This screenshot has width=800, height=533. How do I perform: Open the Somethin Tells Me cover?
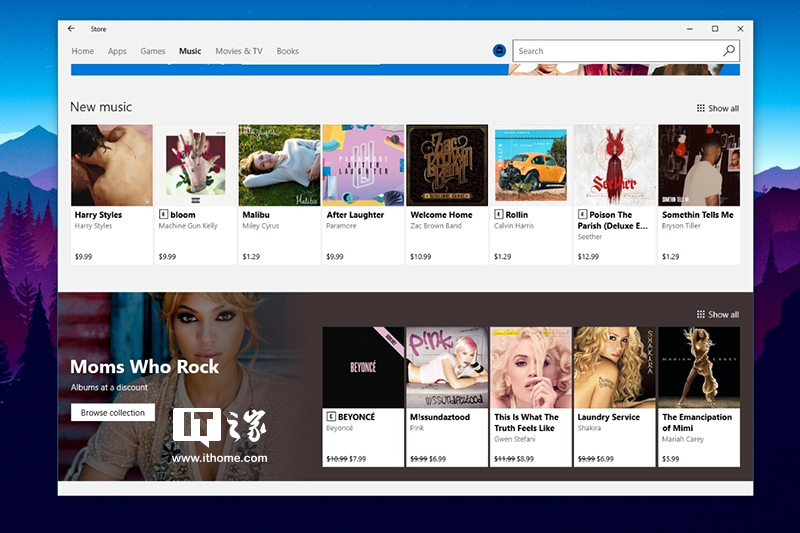pyautogui.click(x=699, y=165)
